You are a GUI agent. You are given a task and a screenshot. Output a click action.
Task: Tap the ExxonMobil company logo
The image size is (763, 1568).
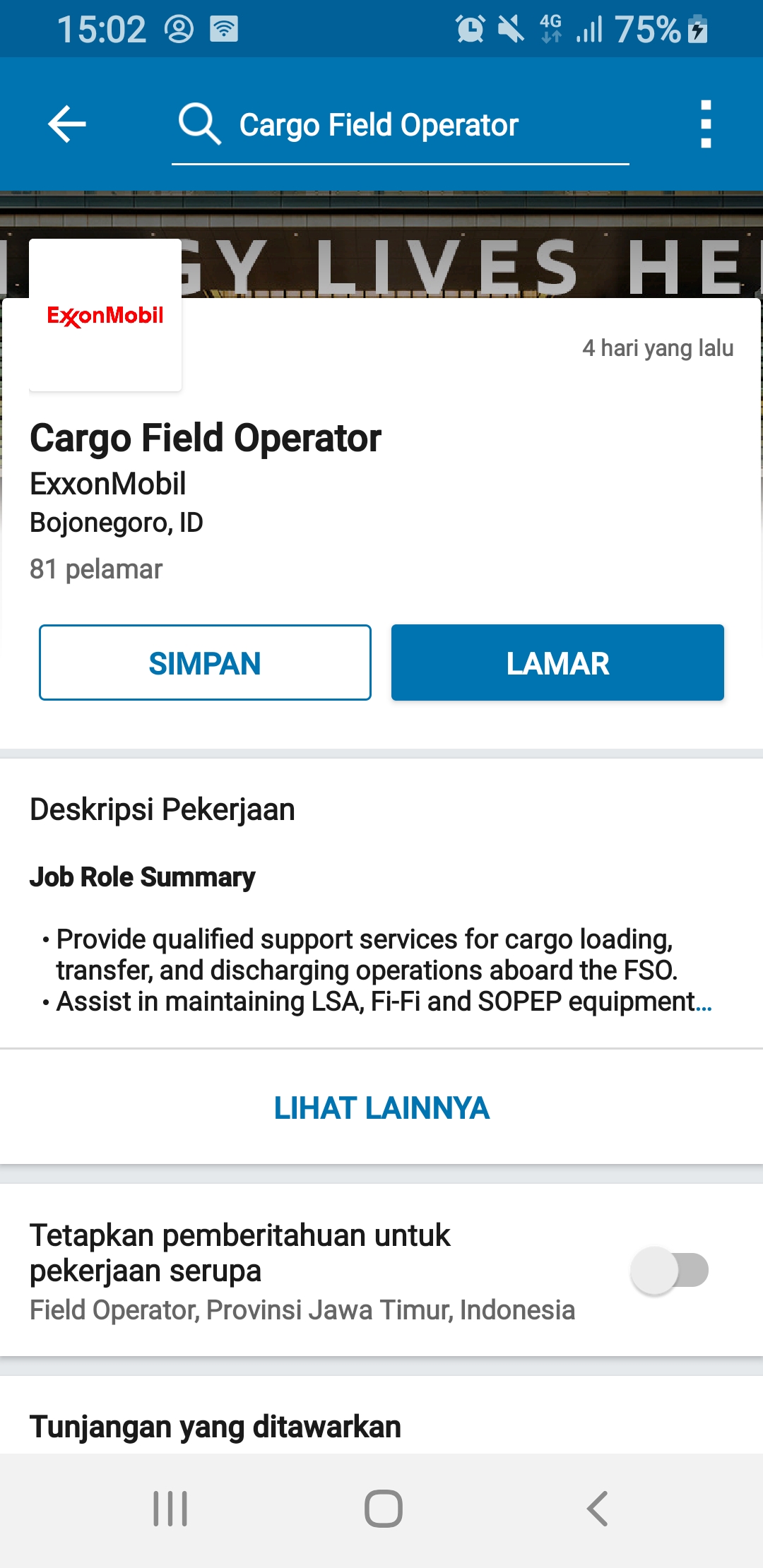(x=105, y=315)
